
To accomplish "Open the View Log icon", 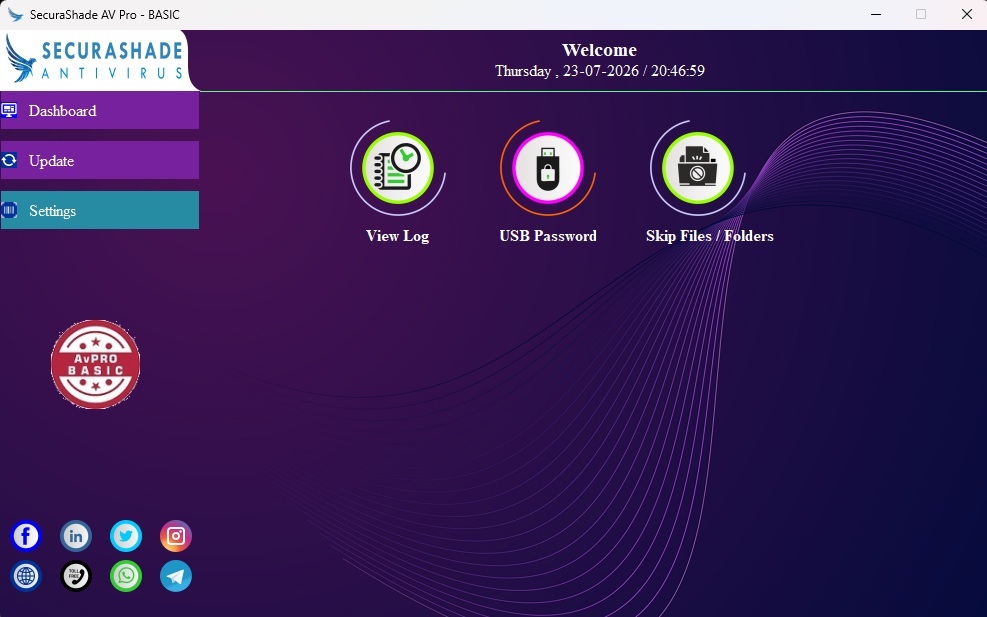I will tap(398, 168).
